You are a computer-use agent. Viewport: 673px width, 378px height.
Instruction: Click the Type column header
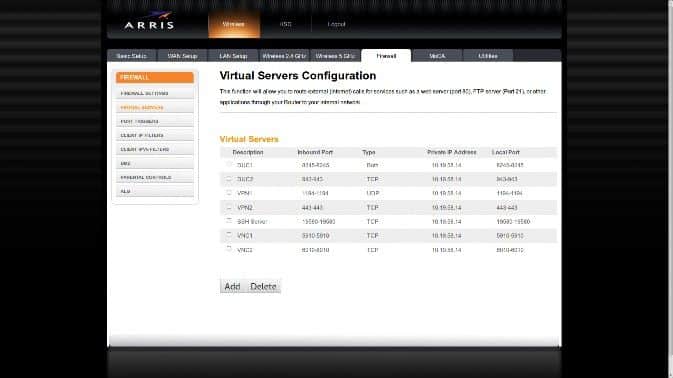[369, 152]
